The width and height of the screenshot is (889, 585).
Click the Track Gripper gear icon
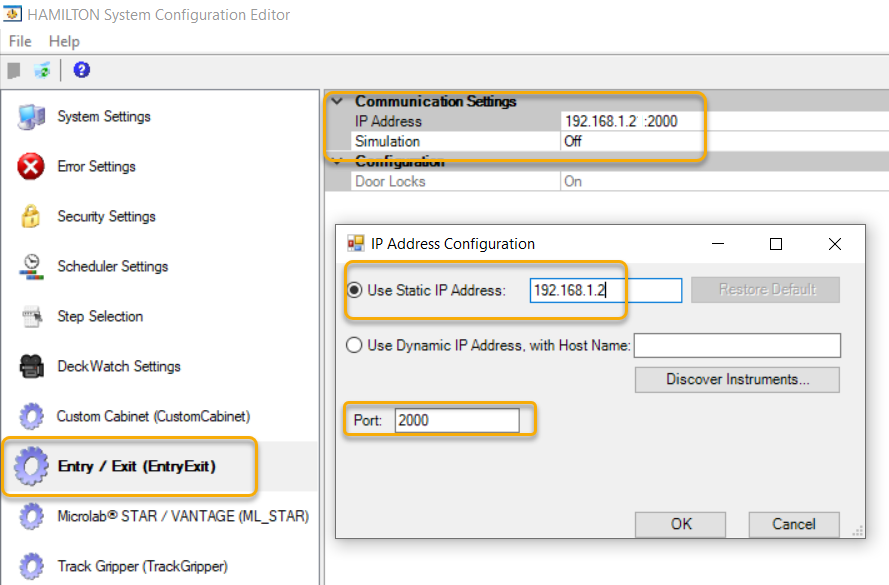pyautogui.click(x=31, y=566)
